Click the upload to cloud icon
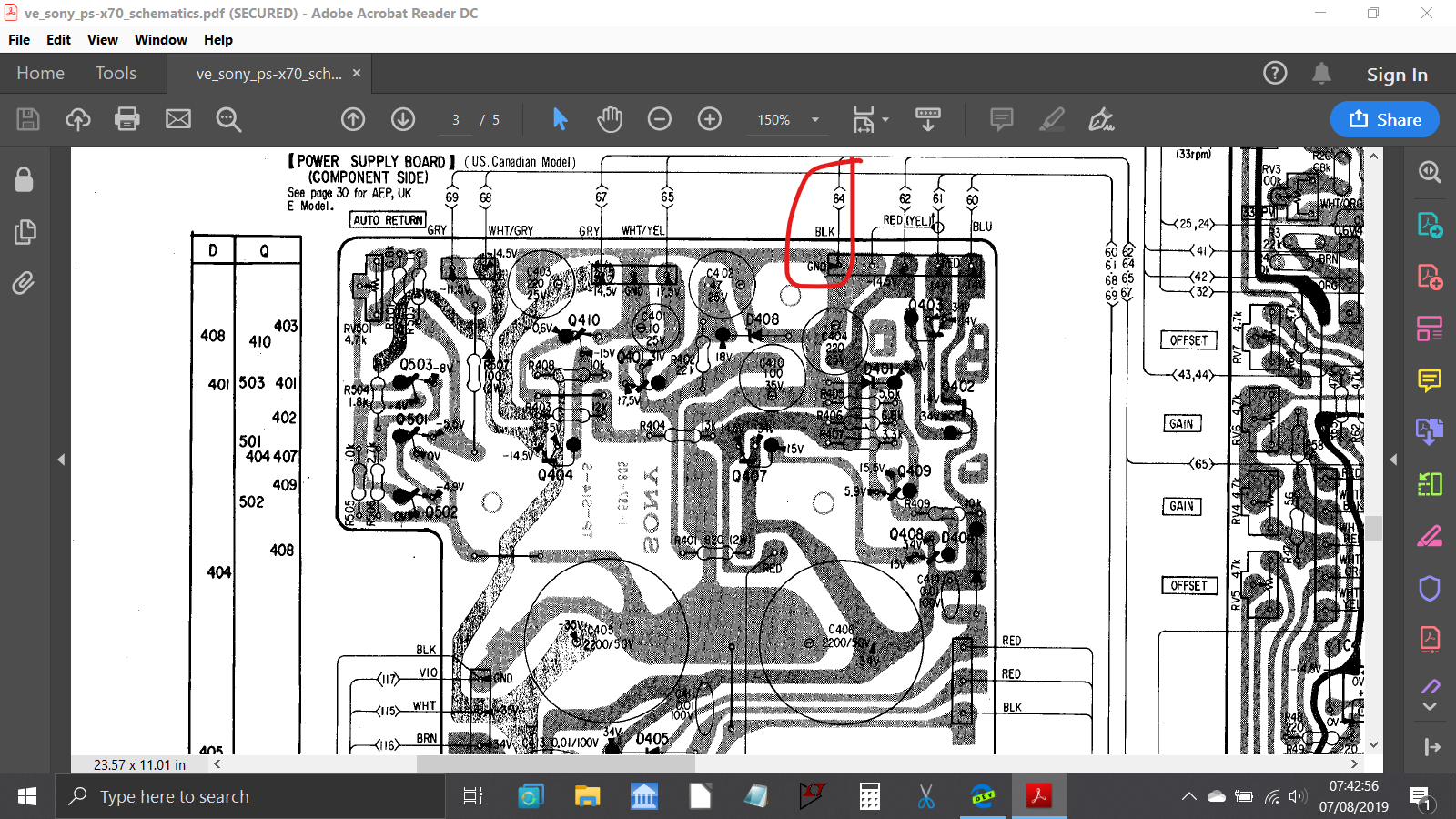This screenshot has height=819, width=1456. tap(78, 119)
